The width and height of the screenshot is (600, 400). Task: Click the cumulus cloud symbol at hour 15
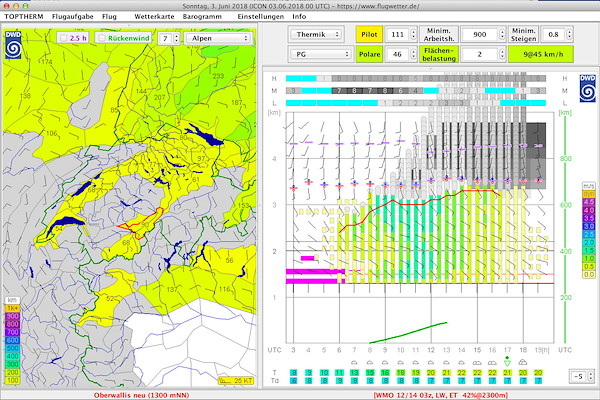(477, 362)
